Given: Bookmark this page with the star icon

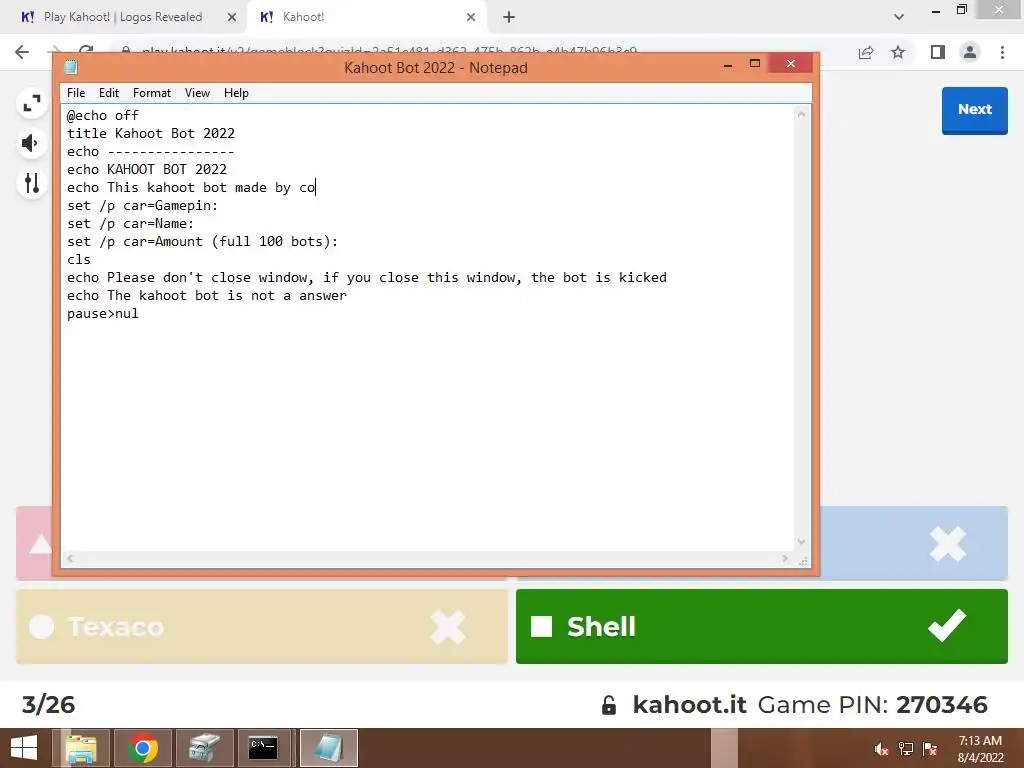Looking at the screenshot, I should point(898,52).
